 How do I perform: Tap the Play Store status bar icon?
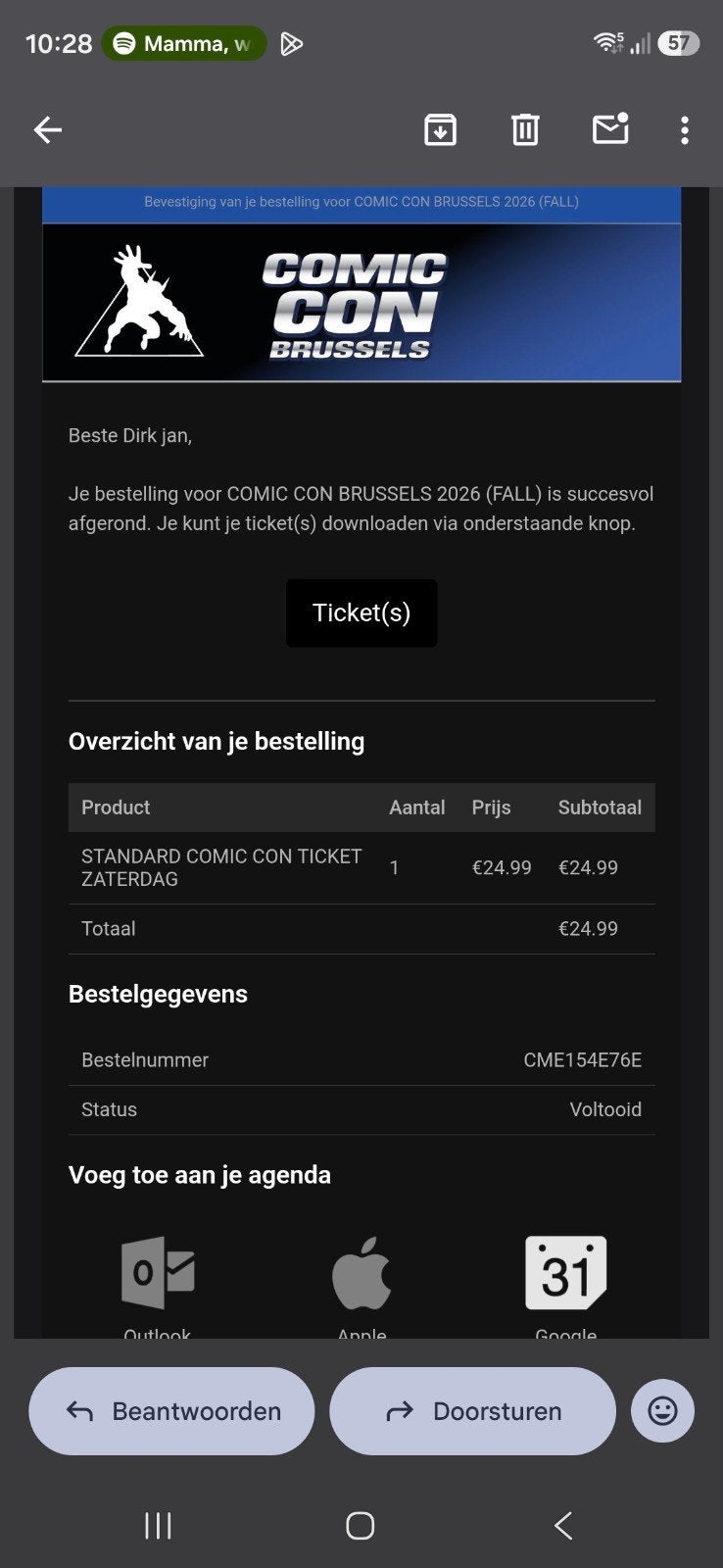291,43
